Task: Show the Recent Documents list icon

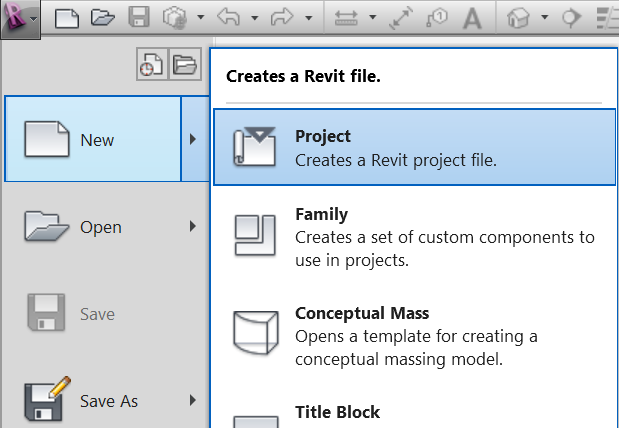Action: pyautogui.click(x=151, y=66)
